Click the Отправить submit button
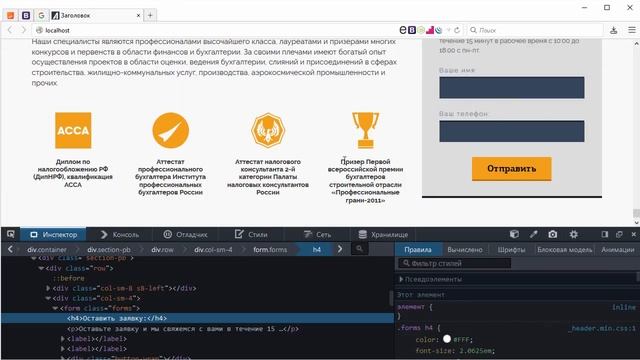Screen dimensions: 640x360 tap(511, 168)
